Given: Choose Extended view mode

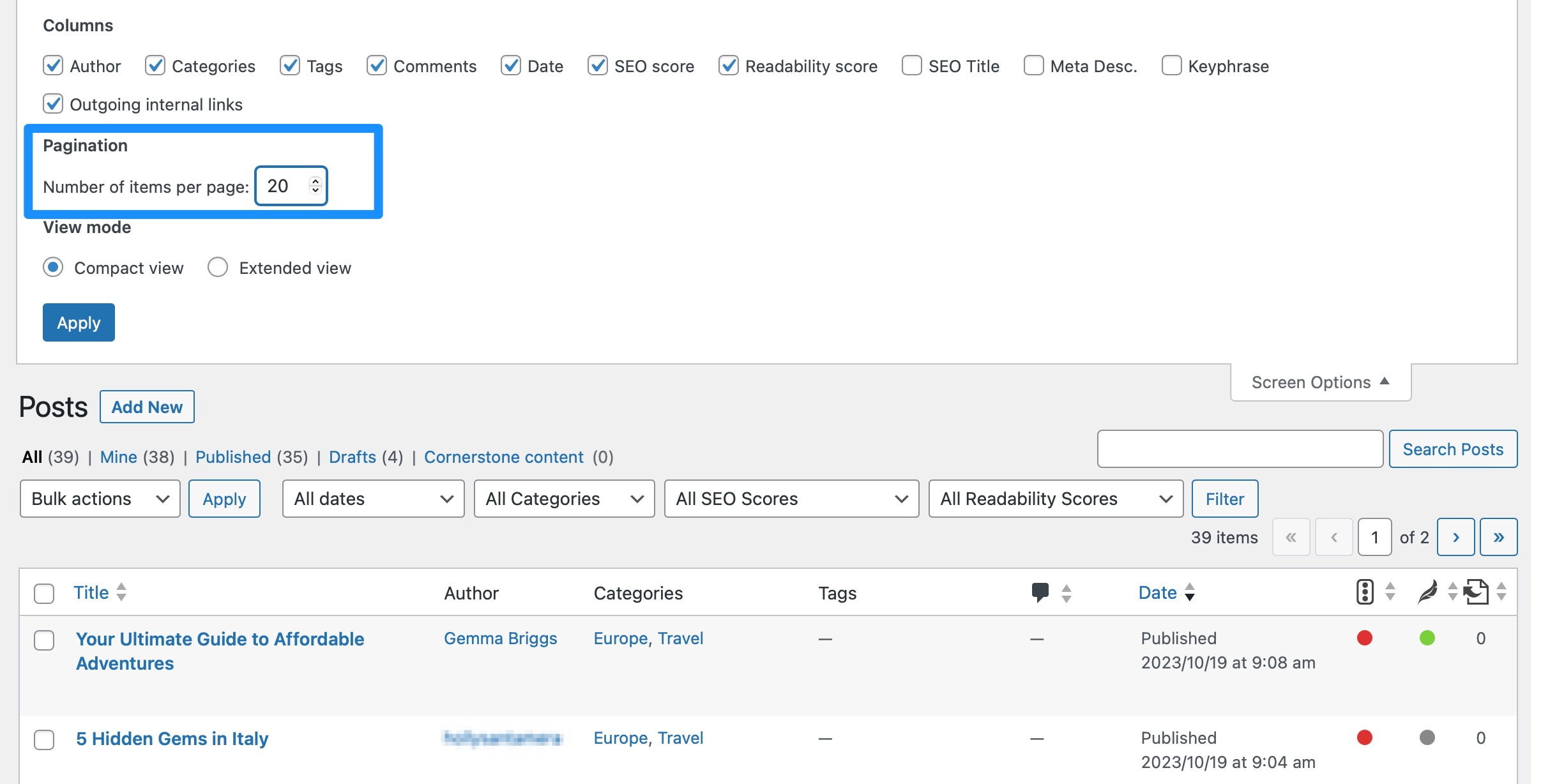Looking at the screenshot, I should 218,267.
